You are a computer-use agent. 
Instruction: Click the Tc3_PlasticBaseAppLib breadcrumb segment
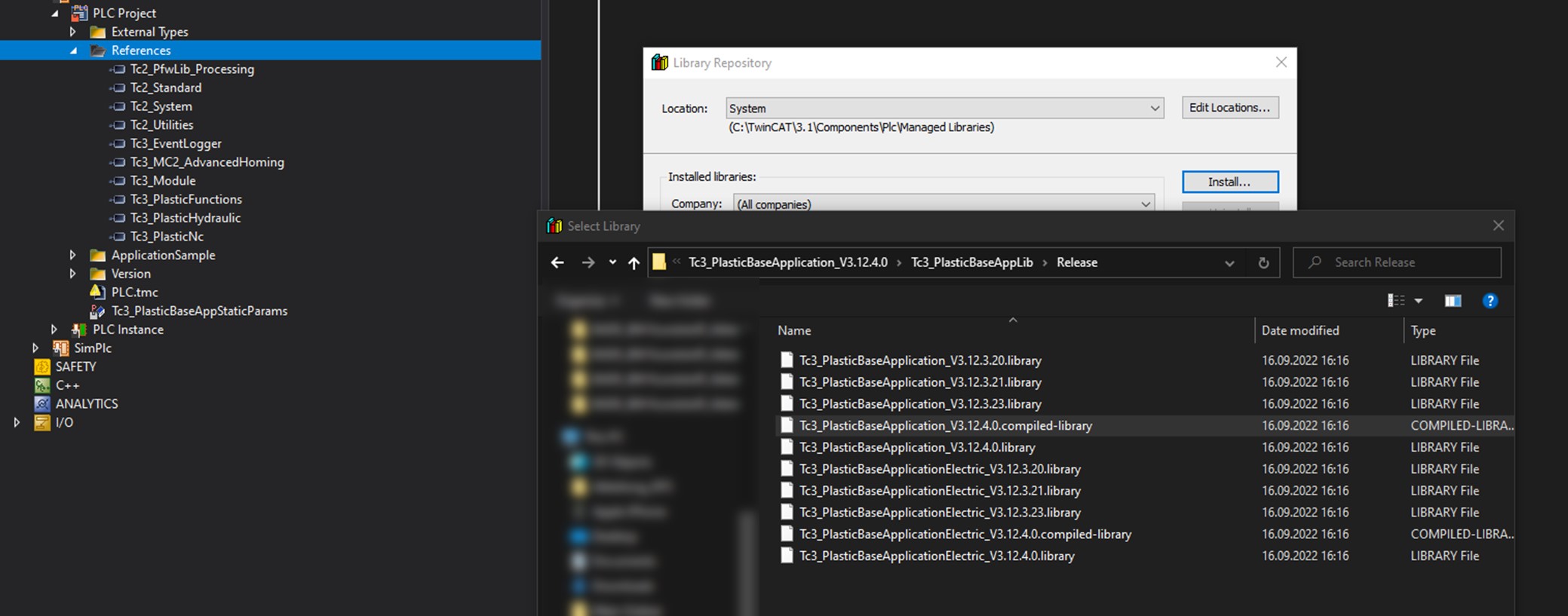[972, 262]
